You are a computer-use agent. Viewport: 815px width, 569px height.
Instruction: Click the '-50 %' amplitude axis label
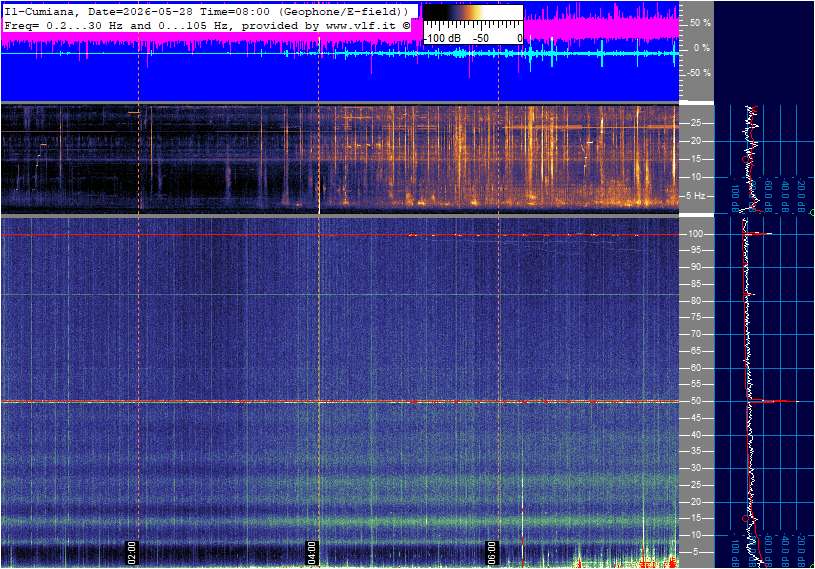tap(699, 73)
